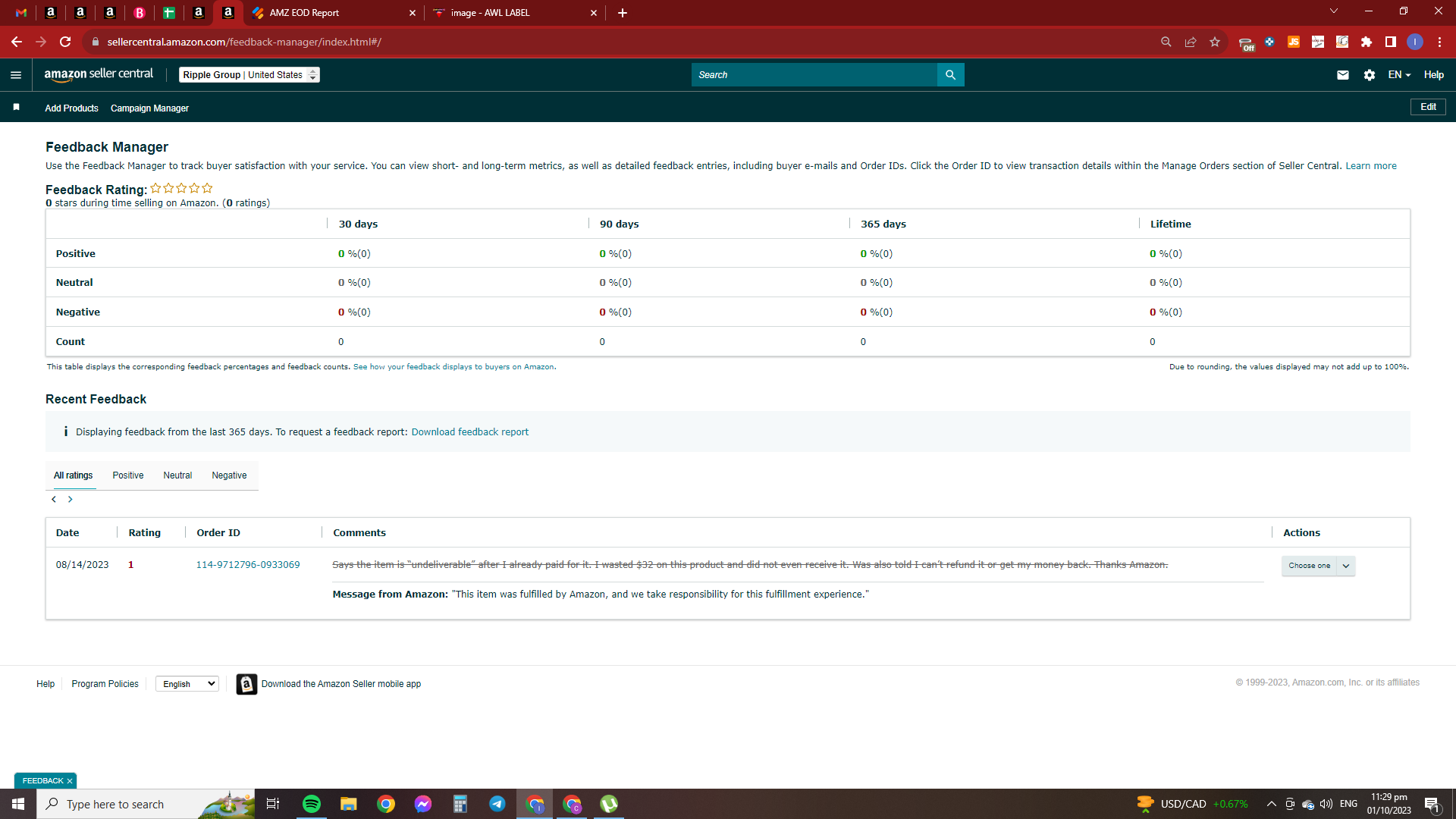Open the Seller Central hamburger menu

[x=16, y=75]
